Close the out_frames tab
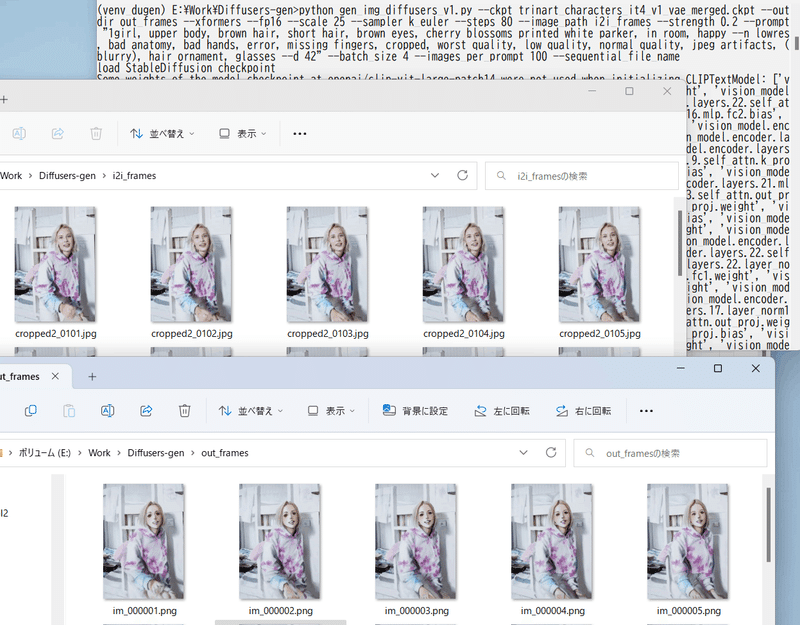 coord(55,376)
